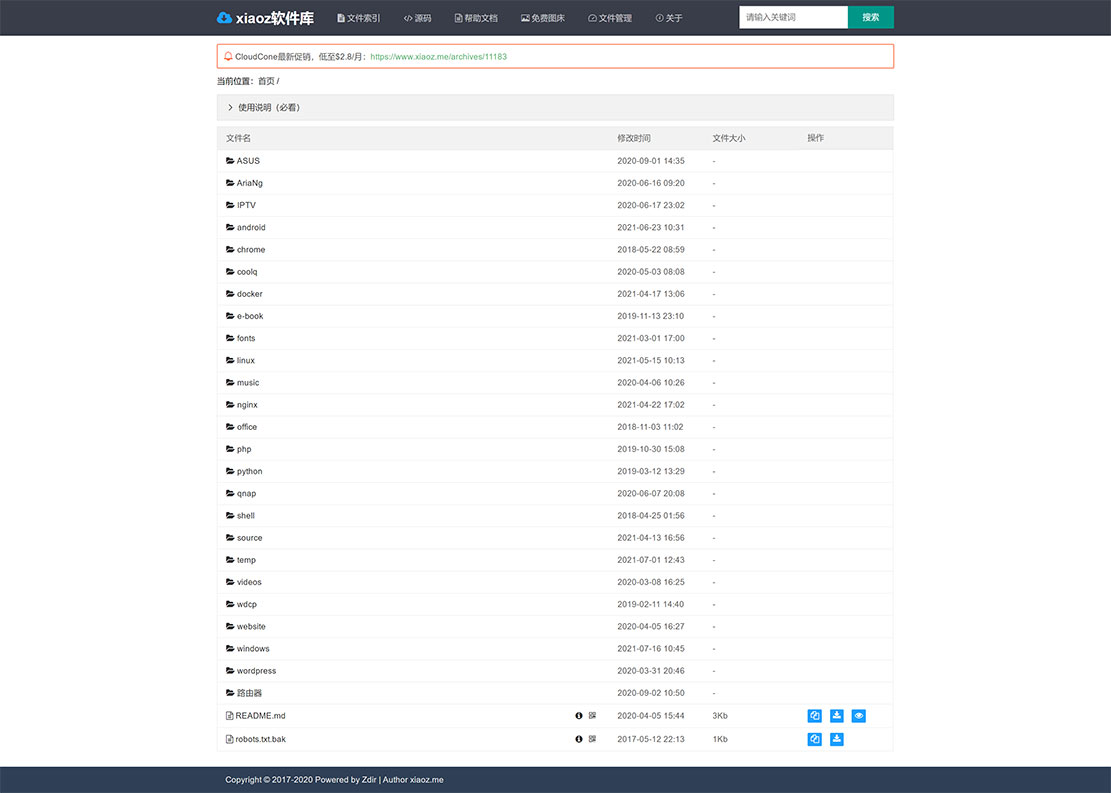The width and height of the screenshot is (1111, 793).
Task: Open the CloudCone promo archive link
Action: (438, 57)
